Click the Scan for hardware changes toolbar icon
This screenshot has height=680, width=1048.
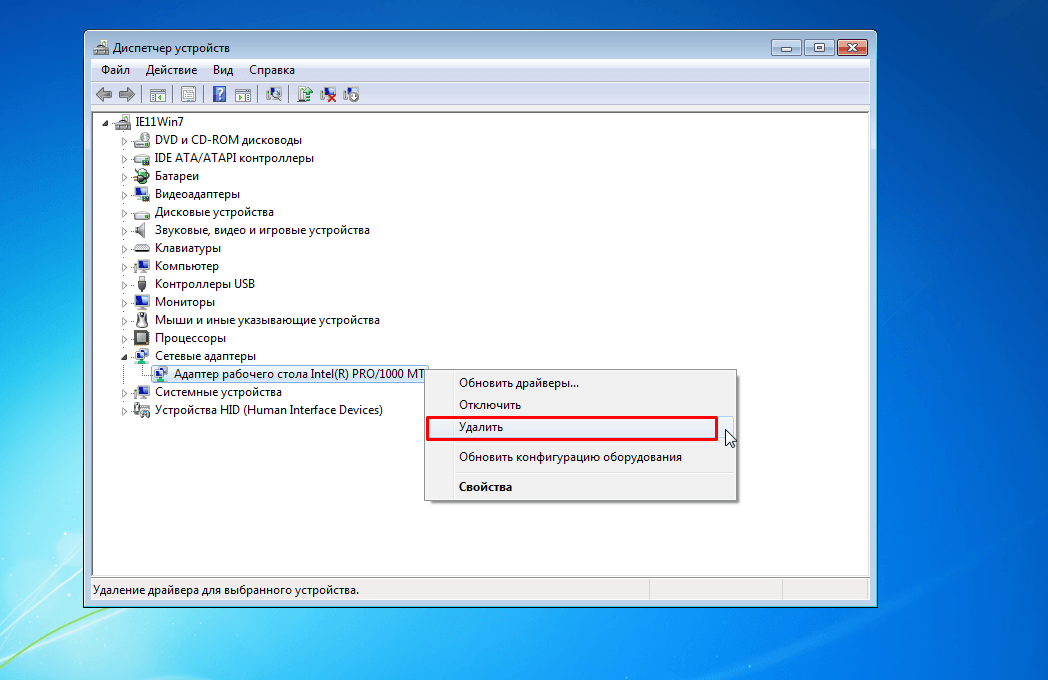tap(275, 94)
